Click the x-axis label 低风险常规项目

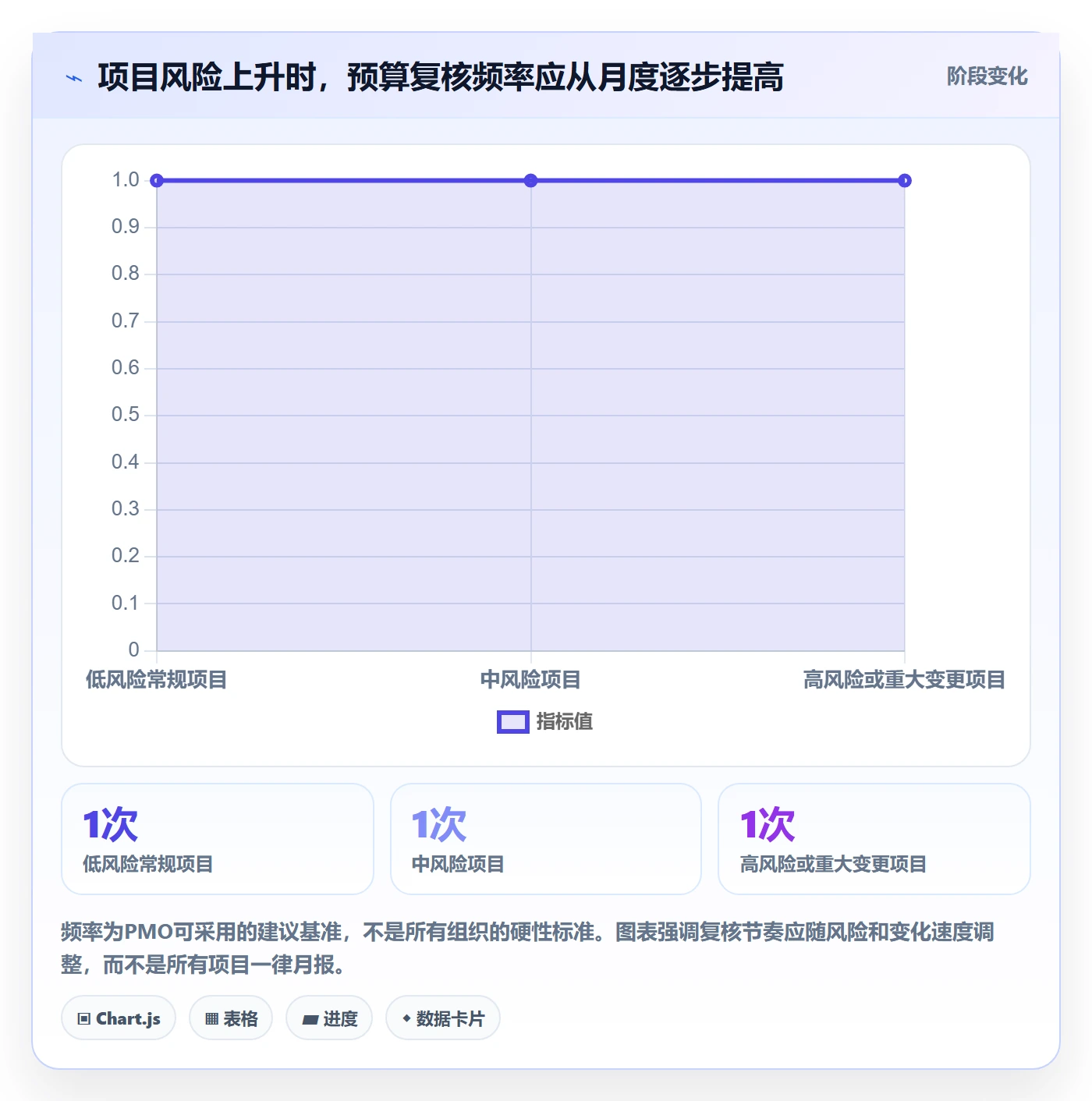[156, 680]
